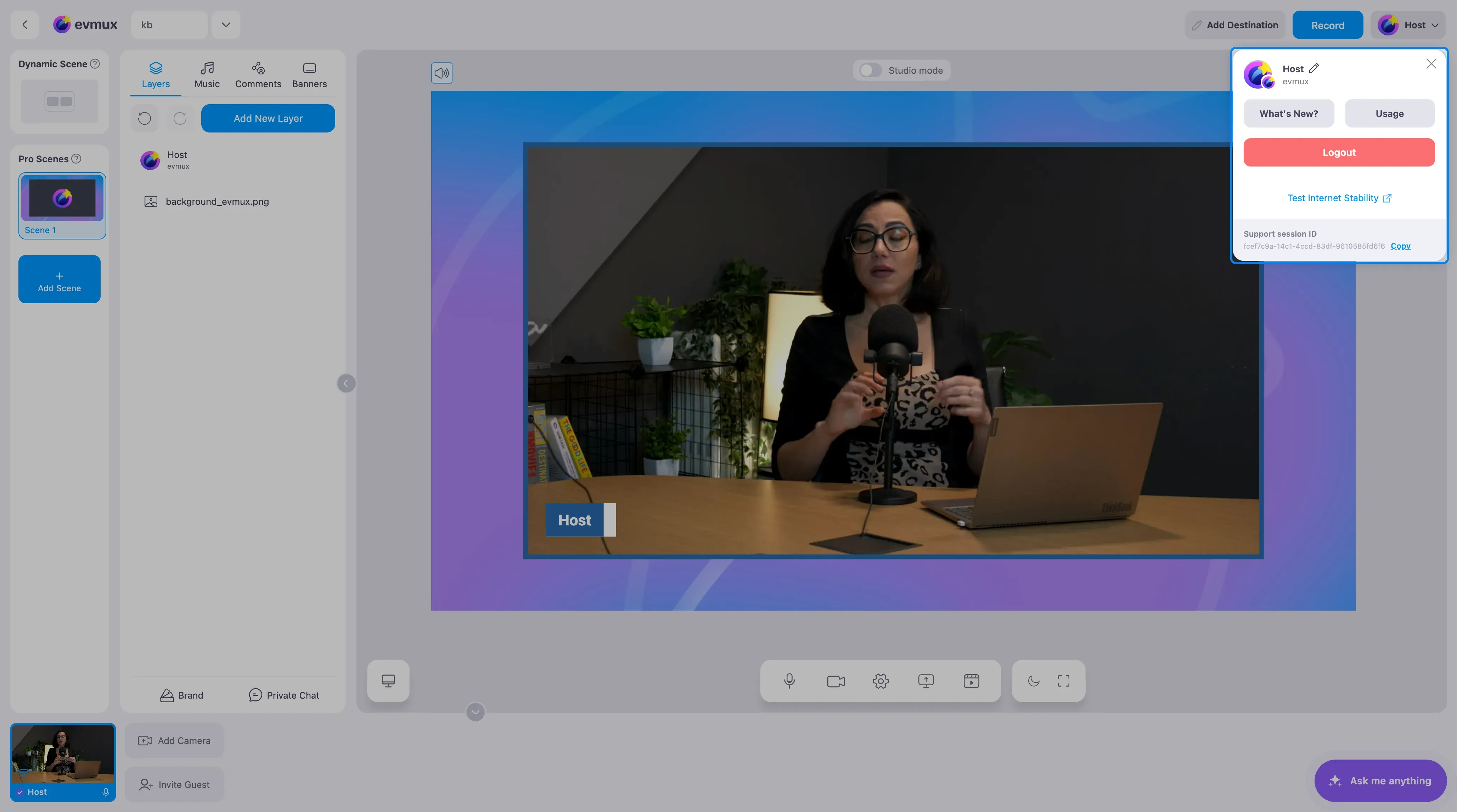This screenshot has height=812, width=1457.
Task: Open Pro Scenes help icon
Action: coord(76,159)
